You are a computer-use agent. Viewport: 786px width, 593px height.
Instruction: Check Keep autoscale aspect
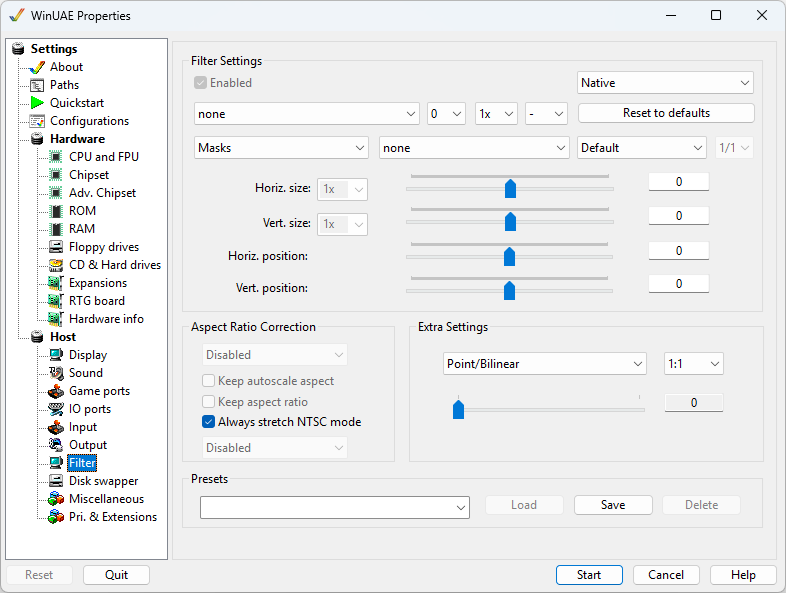coord(209,381)
